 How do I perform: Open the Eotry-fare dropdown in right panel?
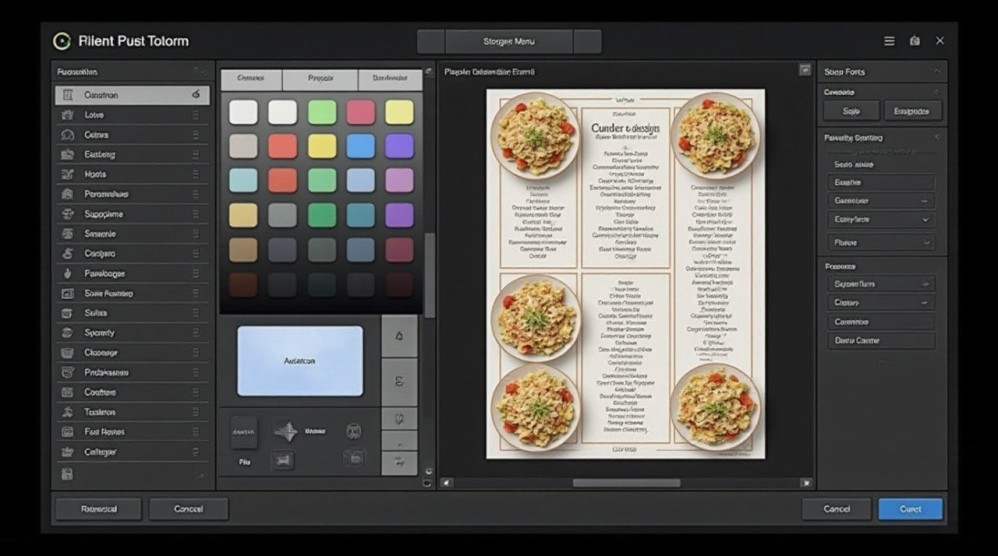[881, 219]
